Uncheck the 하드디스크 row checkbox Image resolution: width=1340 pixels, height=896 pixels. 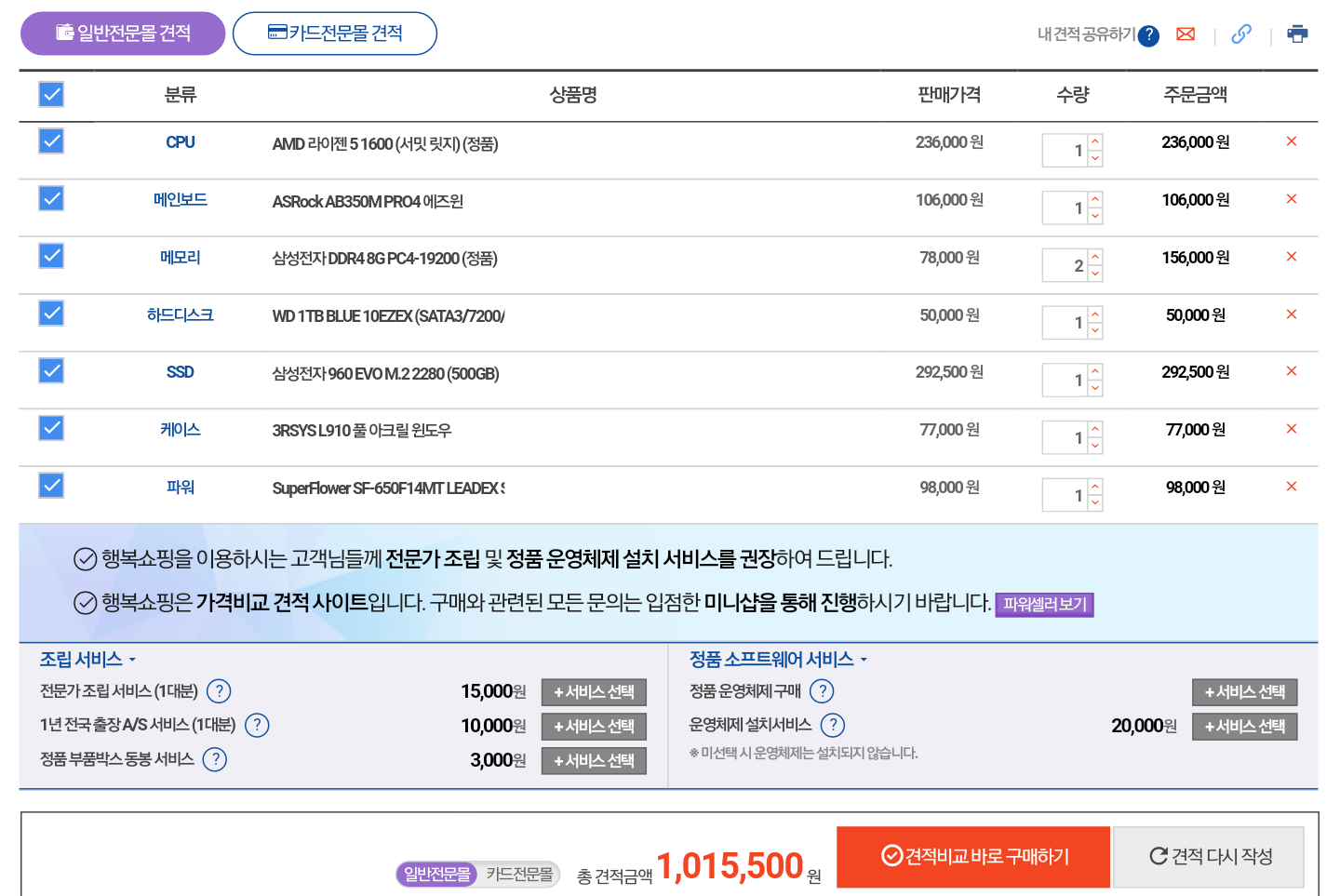[x=51, y=314]
